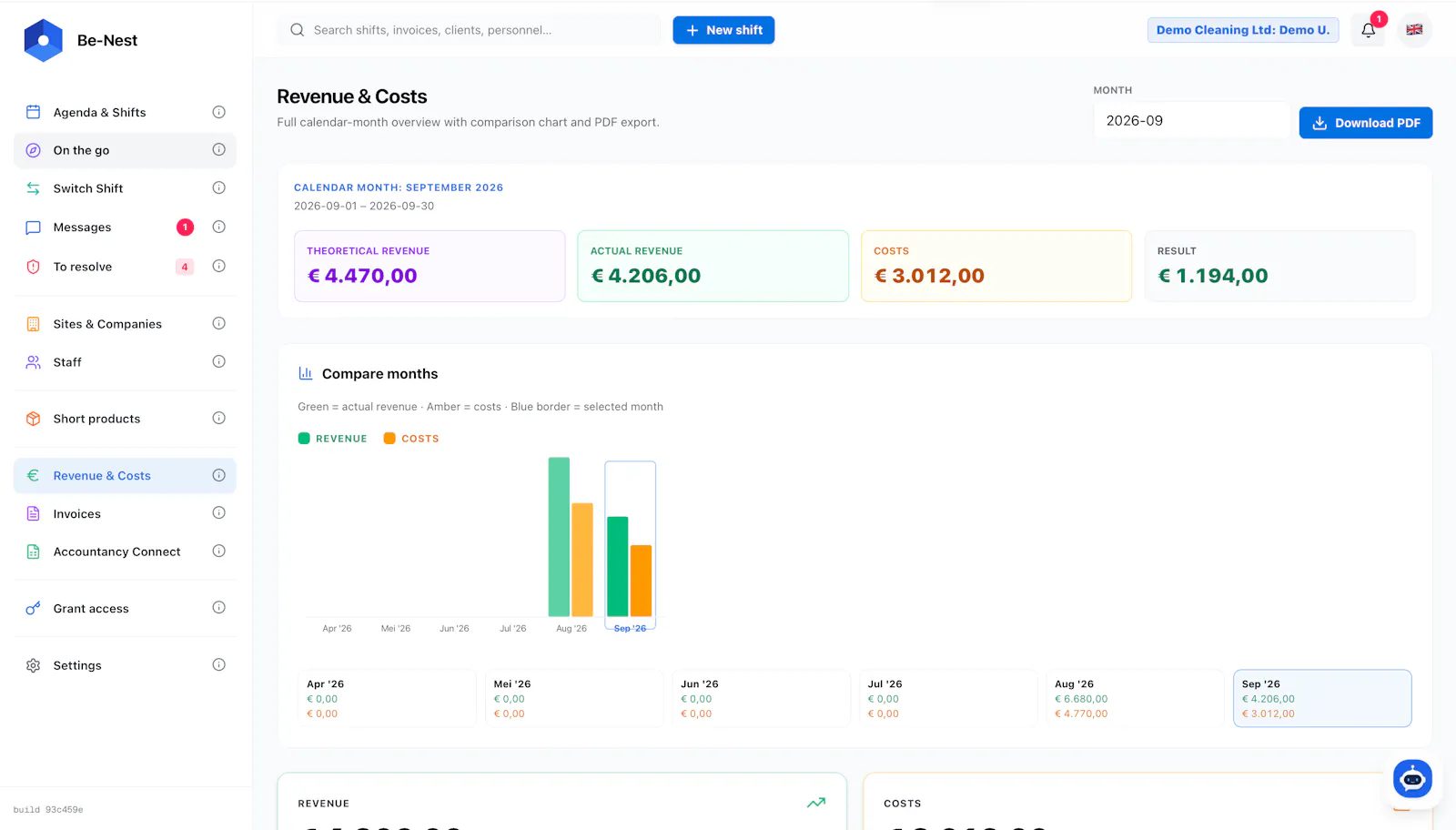Show info for To resolve
The width and height of the screenshot is (1456, 830).
219,266
